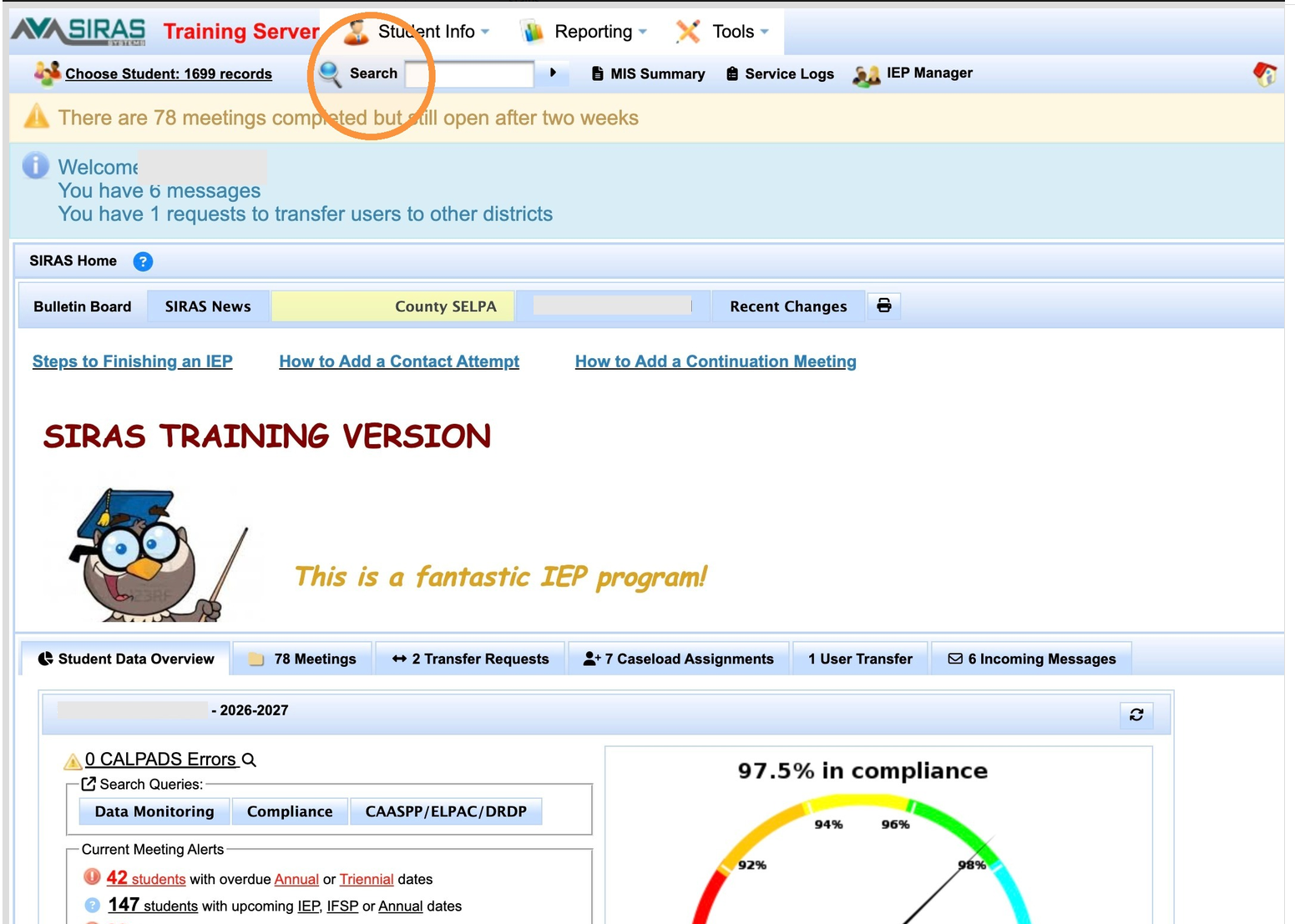Open the Choose Student records list
The width and height of the screenshot is (1295, 924).
(x=169, y=73)
